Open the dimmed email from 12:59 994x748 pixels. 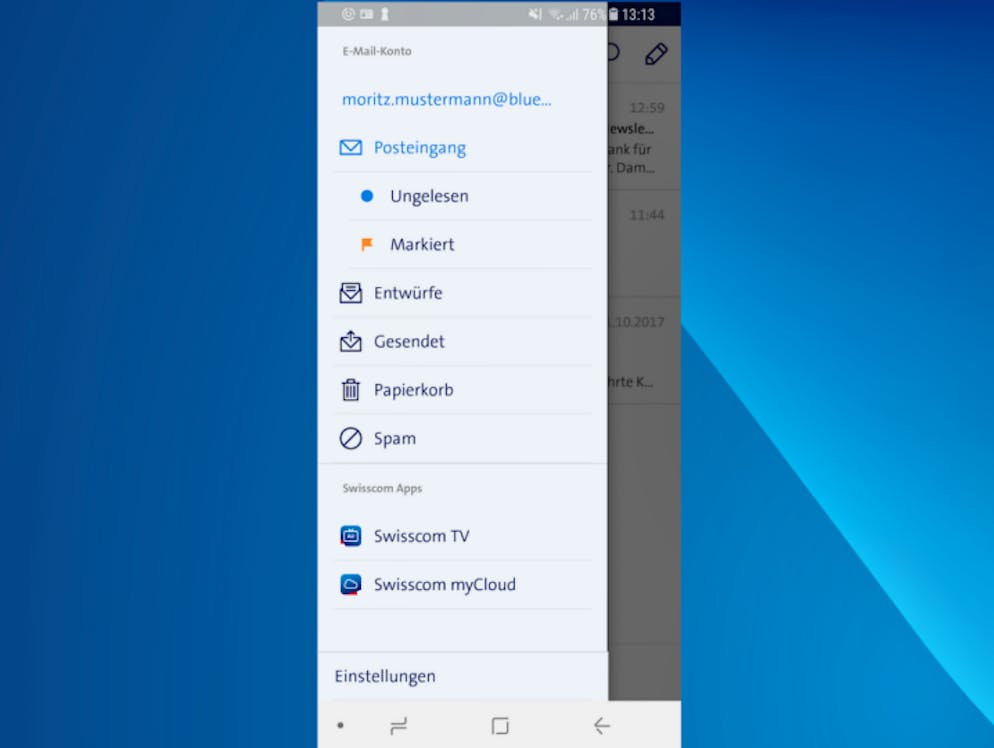pos(644,138)
